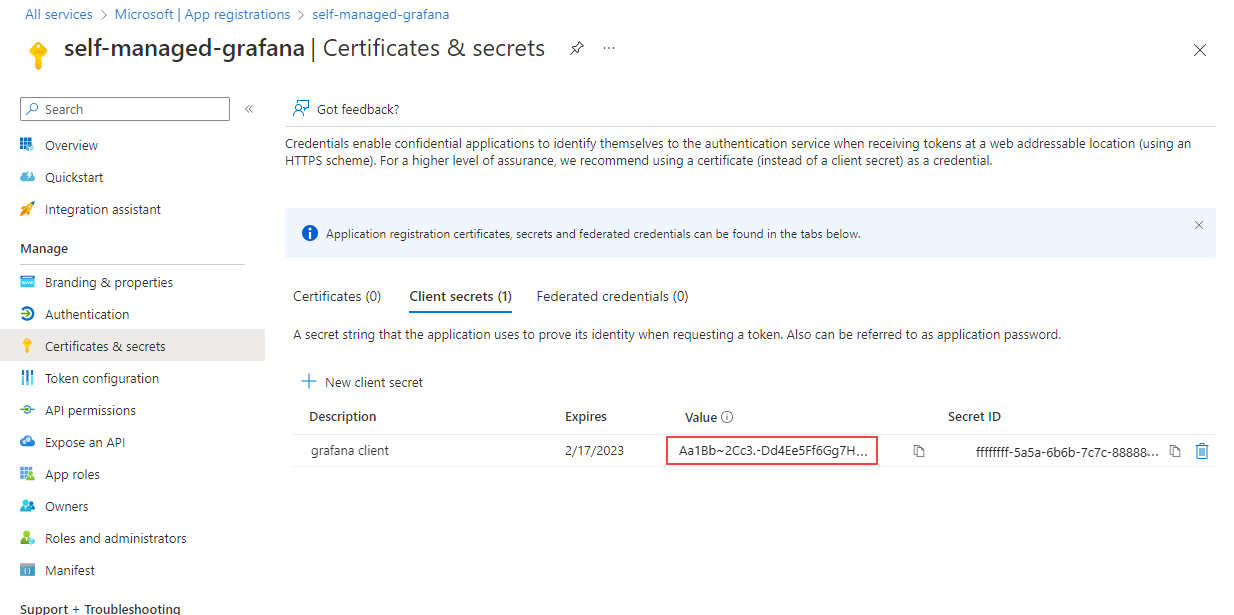Click the Overview icon in sidebar
The height and width of the screenshot is (615, 1234).
pos(27,145)
